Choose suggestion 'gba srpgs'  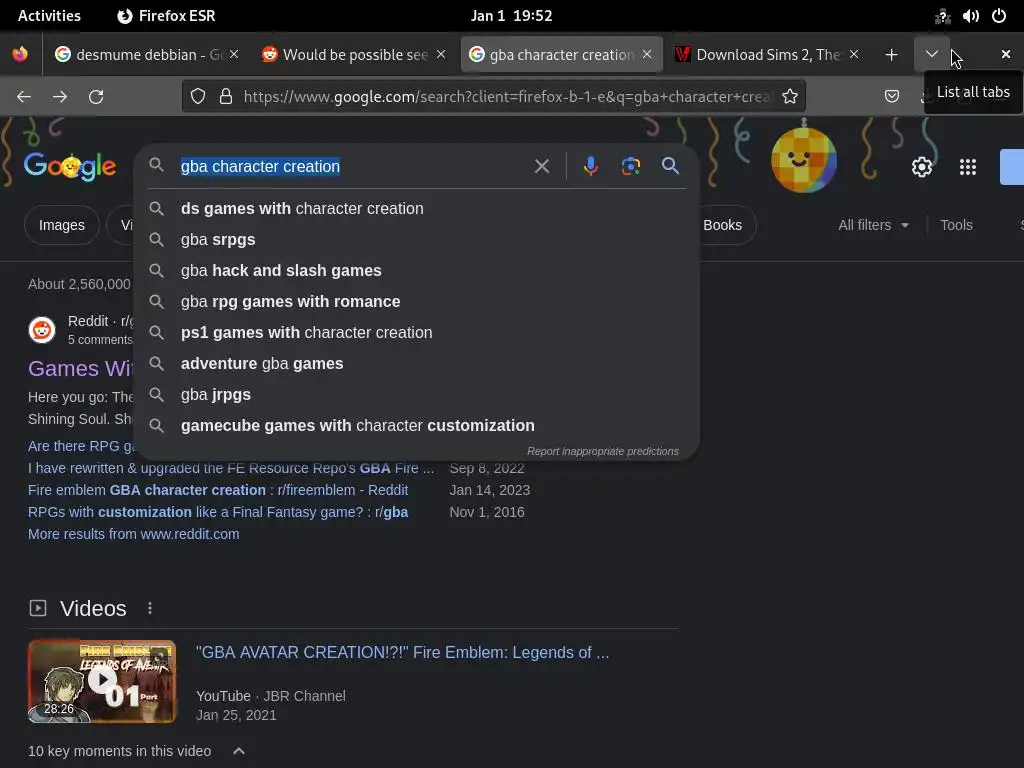[x=417, y=240]
